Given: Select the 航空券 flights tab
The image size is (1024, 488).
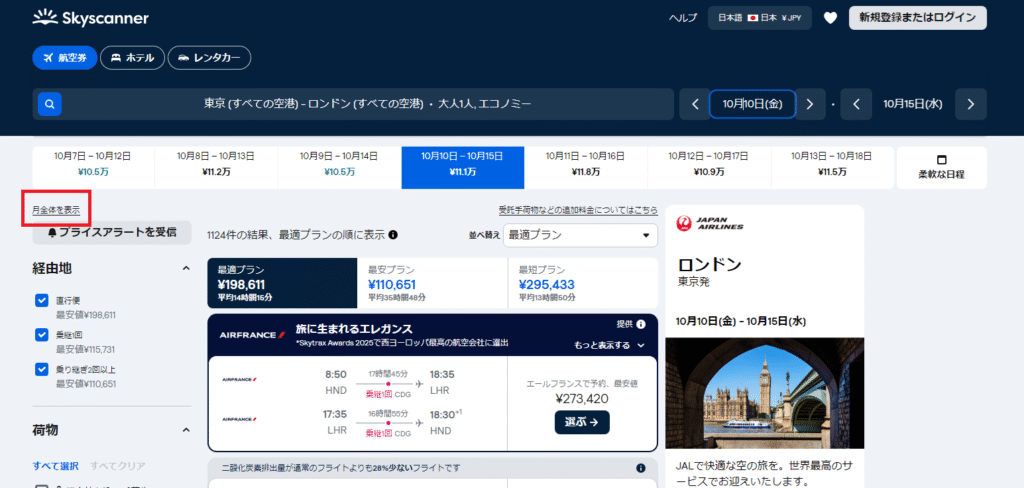Looking at the screenshot, I should point(65,57).
